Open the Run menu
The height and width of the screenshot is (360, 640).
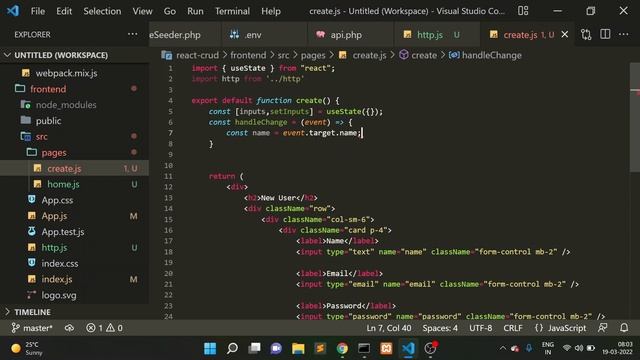195,11
